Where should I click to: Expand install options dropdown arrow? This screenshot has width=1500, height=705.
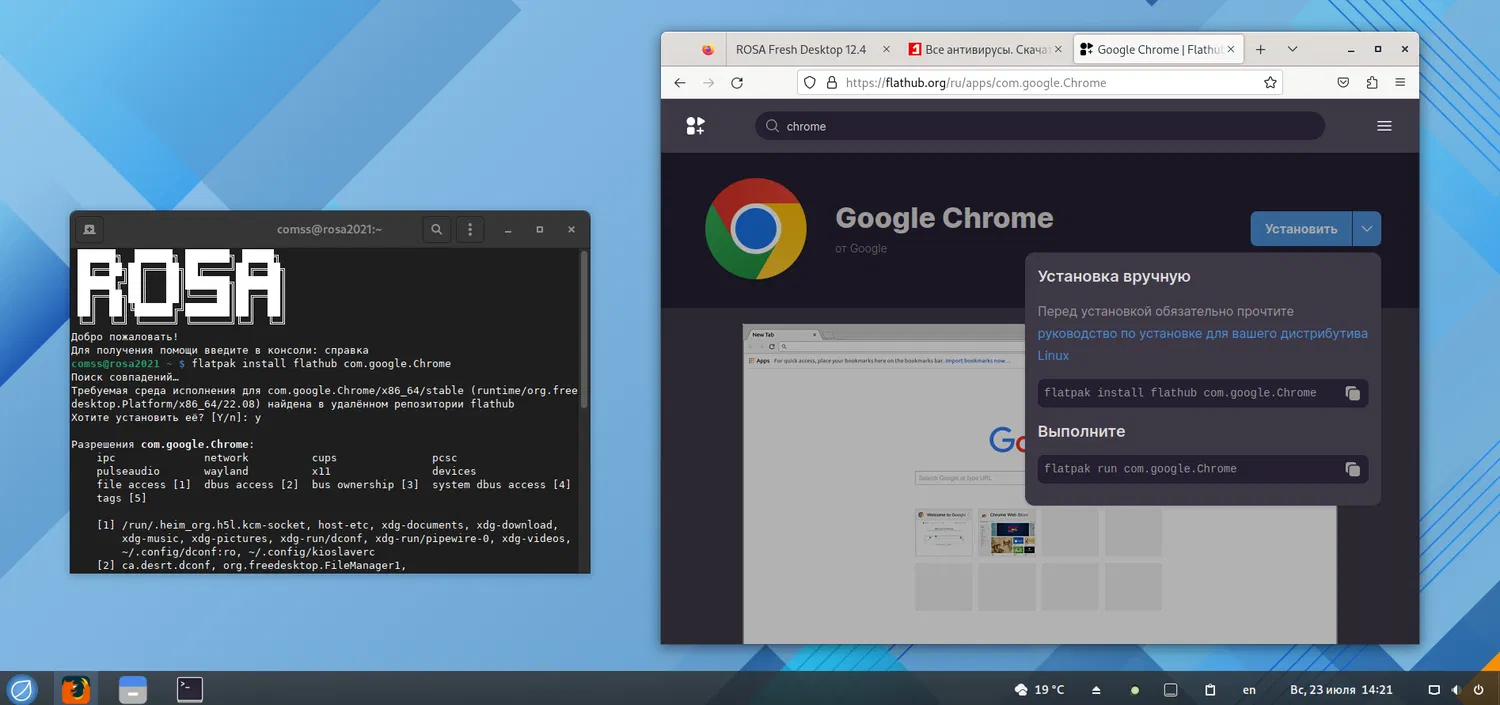[1367, 229]
